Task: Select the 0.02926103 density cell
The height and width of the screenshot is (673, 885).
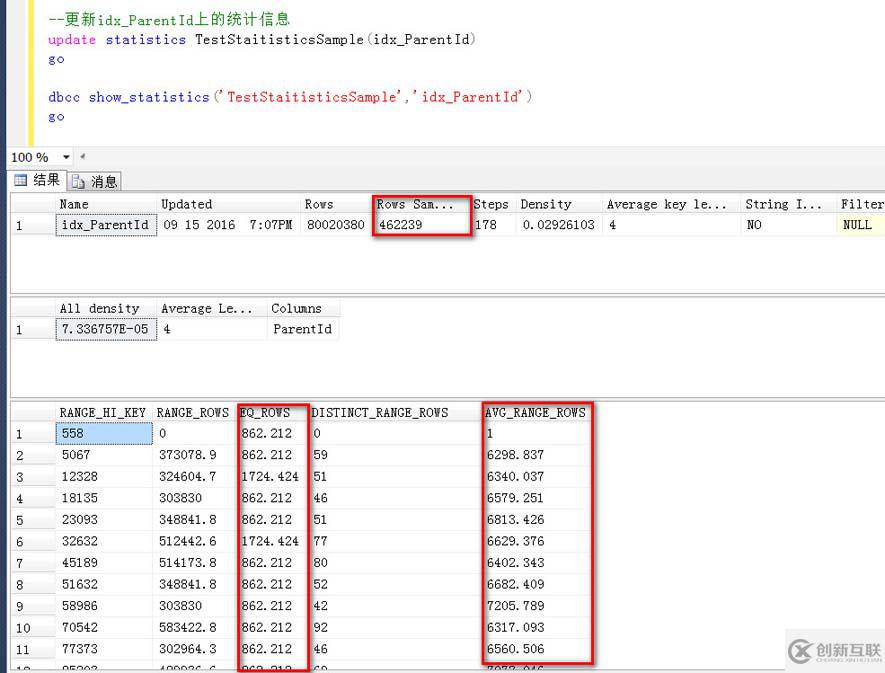Action: point(559,225)
